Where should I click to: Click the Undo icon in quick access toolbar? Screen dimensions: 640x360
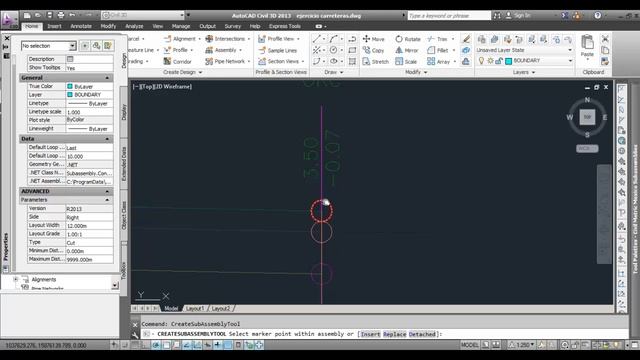(x=72, y=15)
